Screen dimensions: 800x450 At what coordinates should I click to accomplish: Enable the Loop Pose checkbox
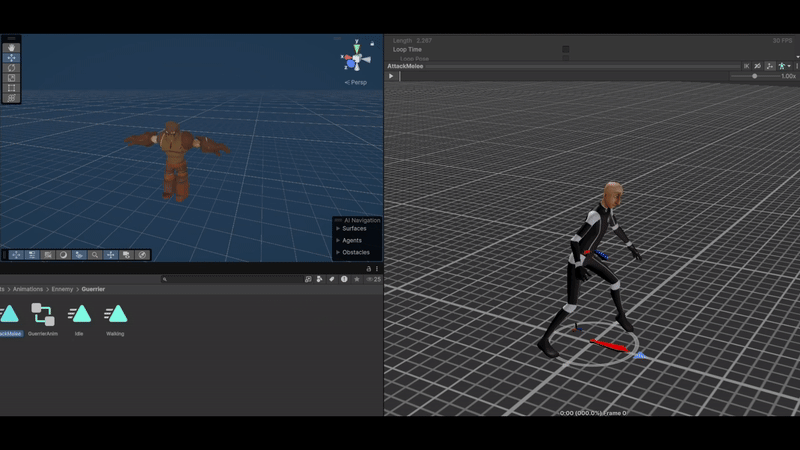[566, 58]
